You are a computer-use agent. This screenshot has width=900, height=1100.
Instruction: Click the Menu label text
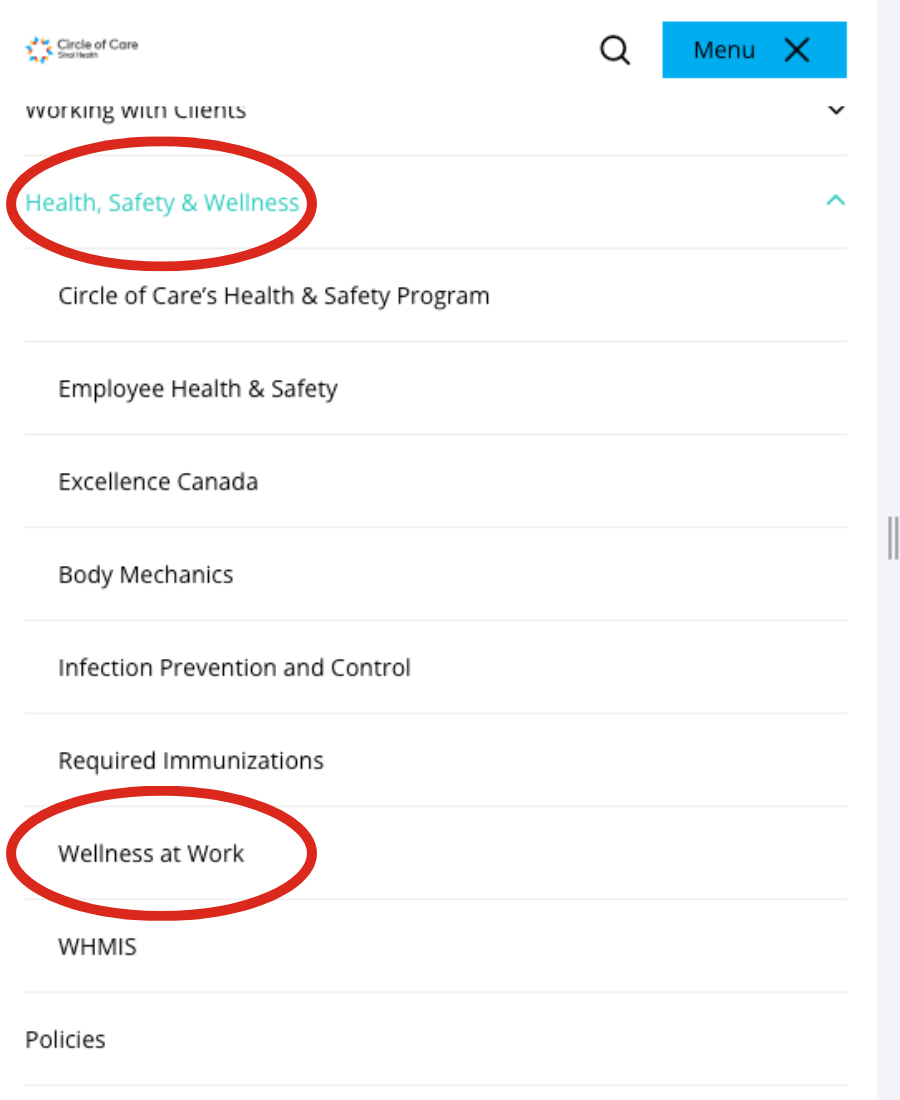point(724,51)
